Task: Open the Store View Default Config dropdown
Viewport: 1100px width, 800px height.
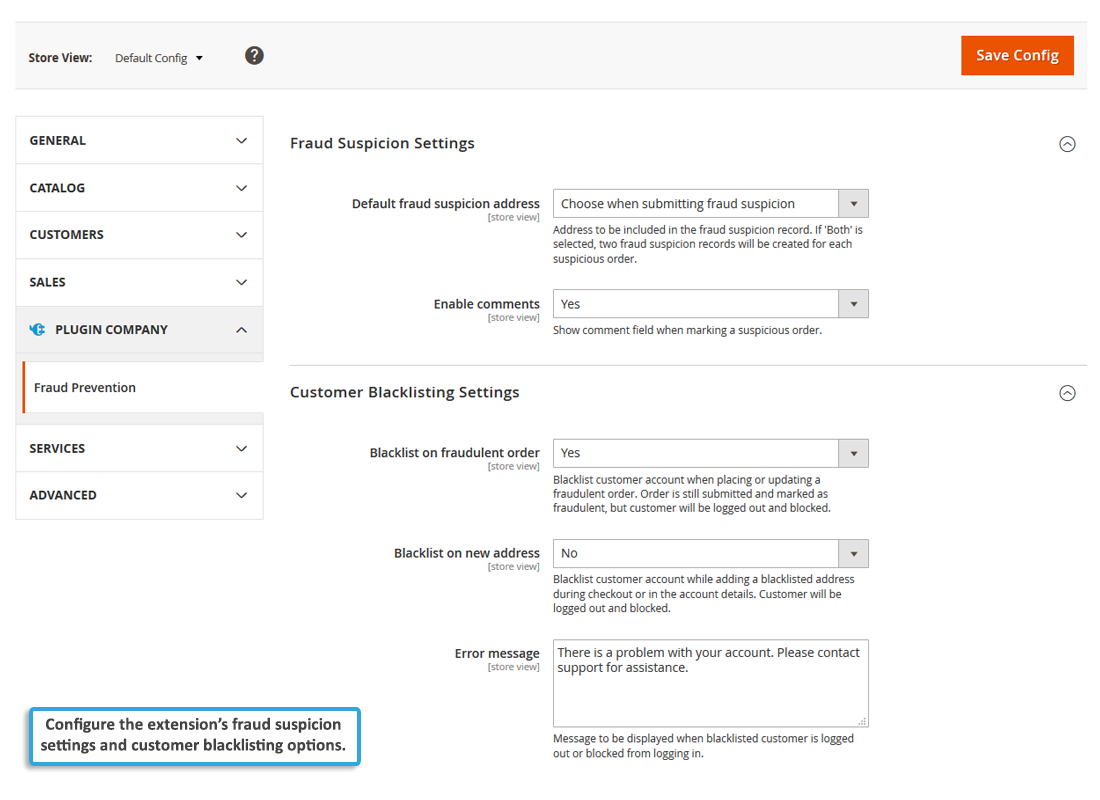Action: coord(159,58)
